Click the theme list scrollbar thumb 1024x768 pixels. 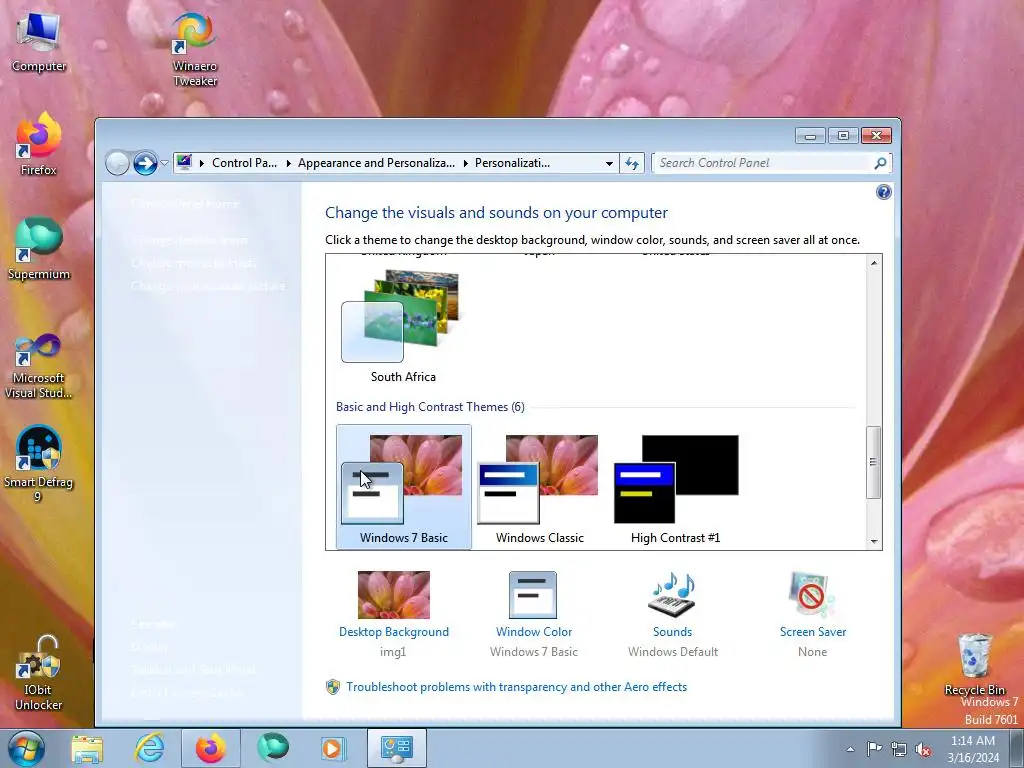pyautogui.click(x=874, y=462)
